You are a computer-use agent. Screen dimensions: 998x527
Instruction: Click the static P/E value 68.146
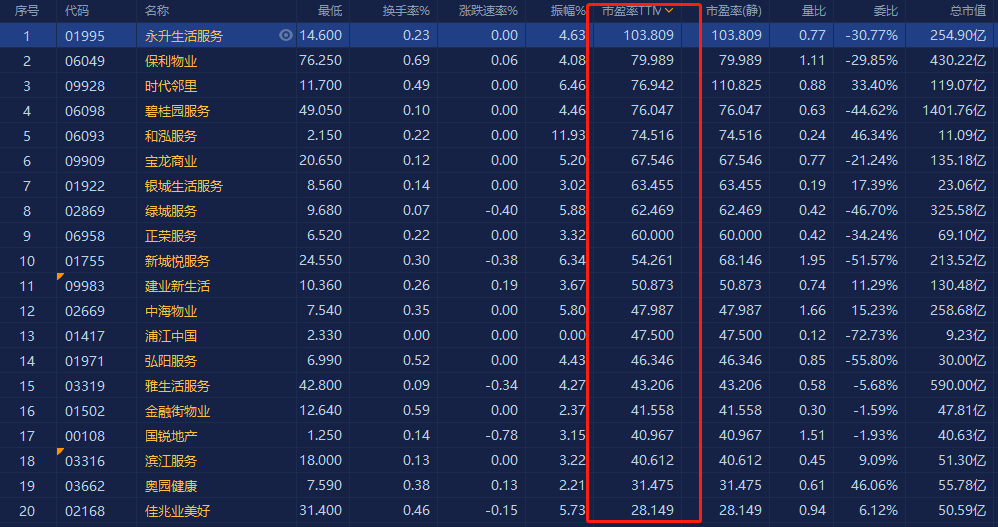point(740,260)
